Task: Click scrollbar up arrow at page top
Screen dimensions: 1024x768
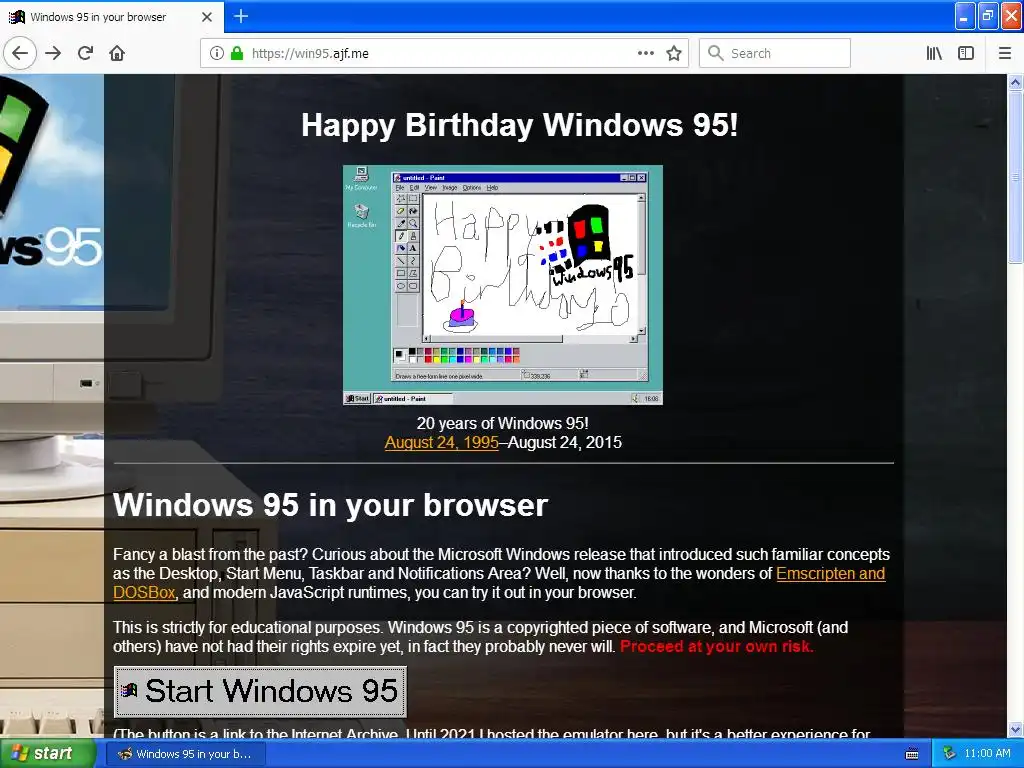Action: point(1015,82)
